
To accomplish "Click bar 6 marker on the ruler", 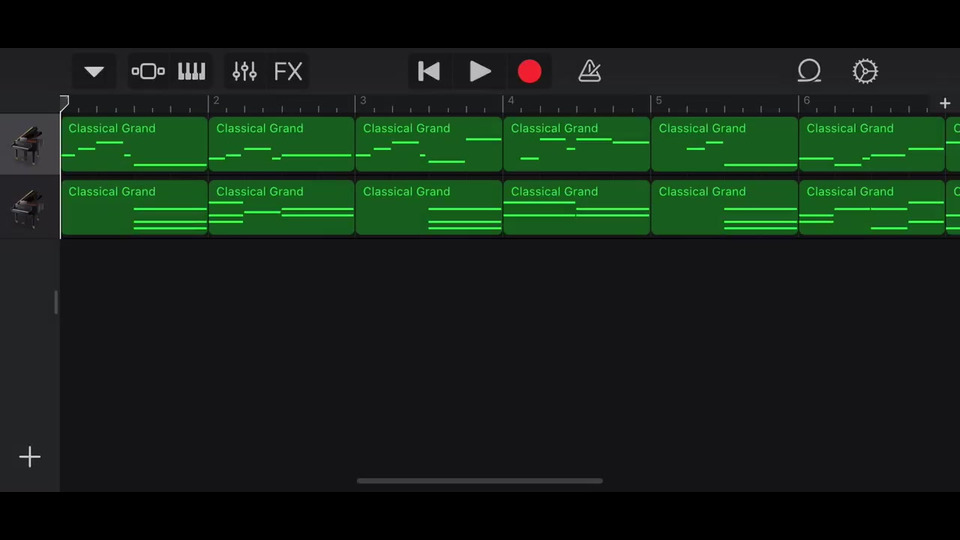I will (x=806, y=100).
